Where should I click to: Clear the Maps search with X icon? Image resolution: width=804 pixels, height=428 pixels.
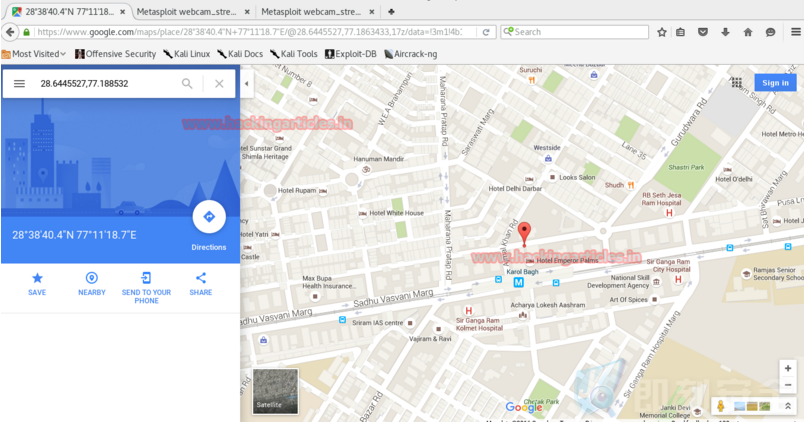(219, 83)
